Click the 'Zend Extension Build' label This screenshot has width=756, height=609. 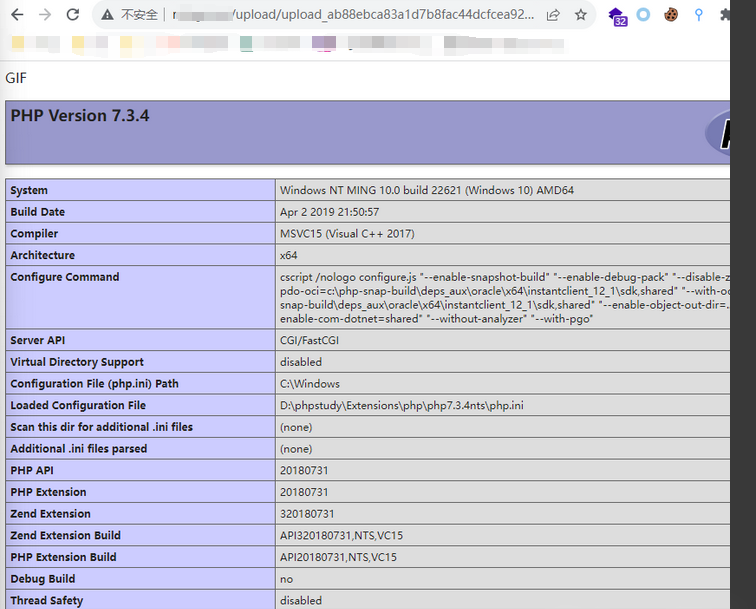pos(66,536)
